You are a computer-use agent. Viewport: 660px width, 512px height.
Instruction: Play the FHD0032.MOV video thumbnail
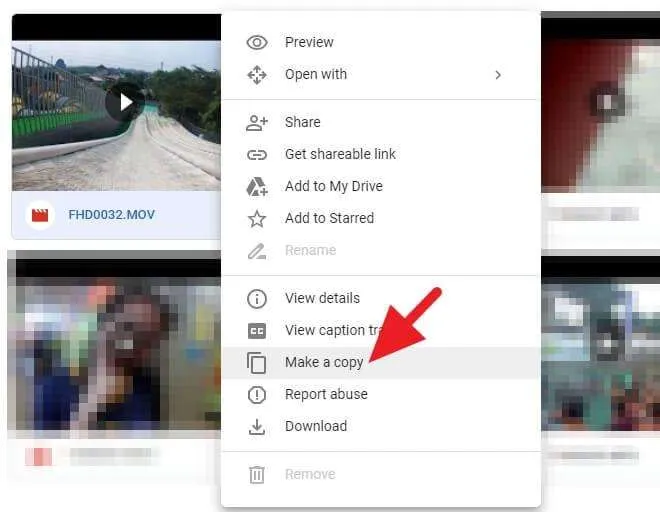(123, 102)
